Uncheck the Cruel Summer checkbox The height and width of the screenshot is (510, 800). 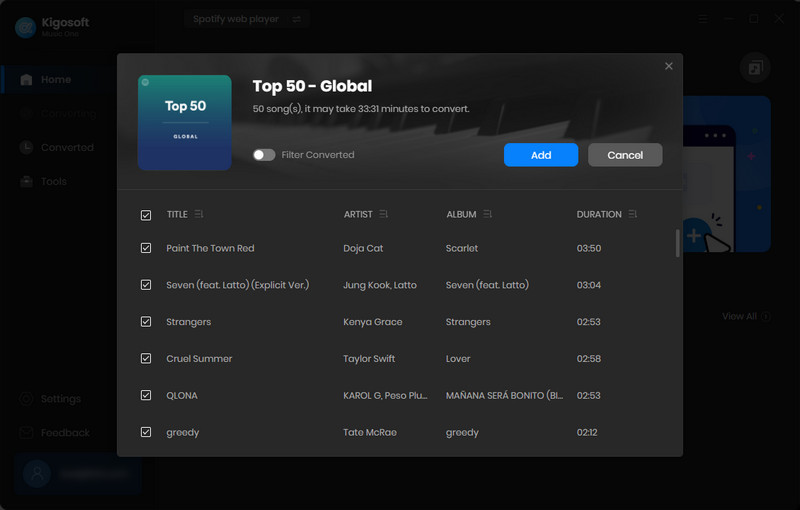pyautogui.click(x=146, y=359)
